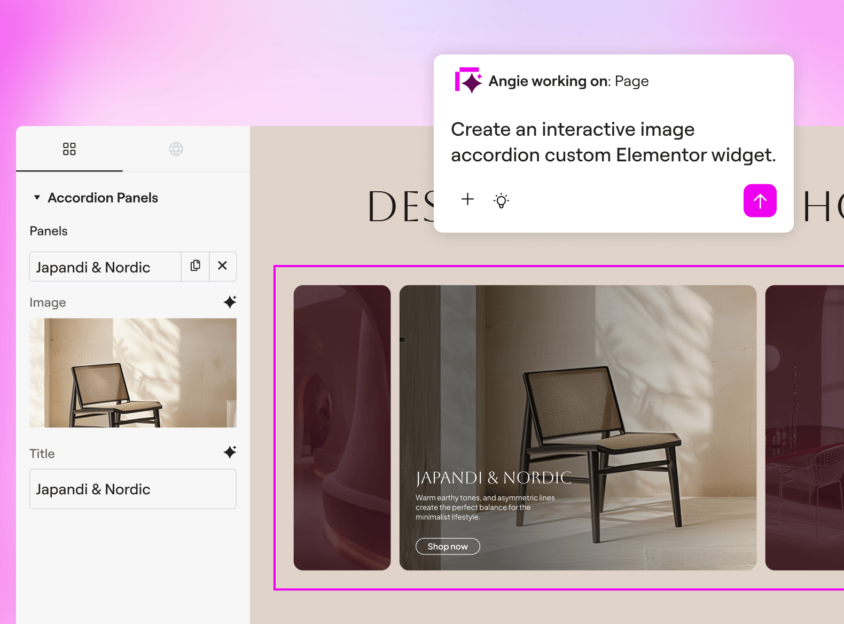Remove the Japandi & Nordic panel item

[222, 266]
